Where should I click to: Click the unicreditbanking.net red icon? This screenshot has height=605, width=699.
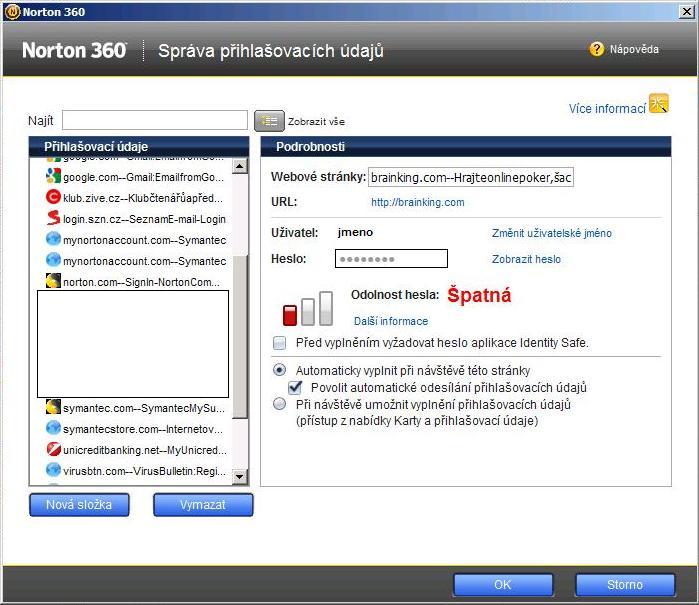(53, 449)
